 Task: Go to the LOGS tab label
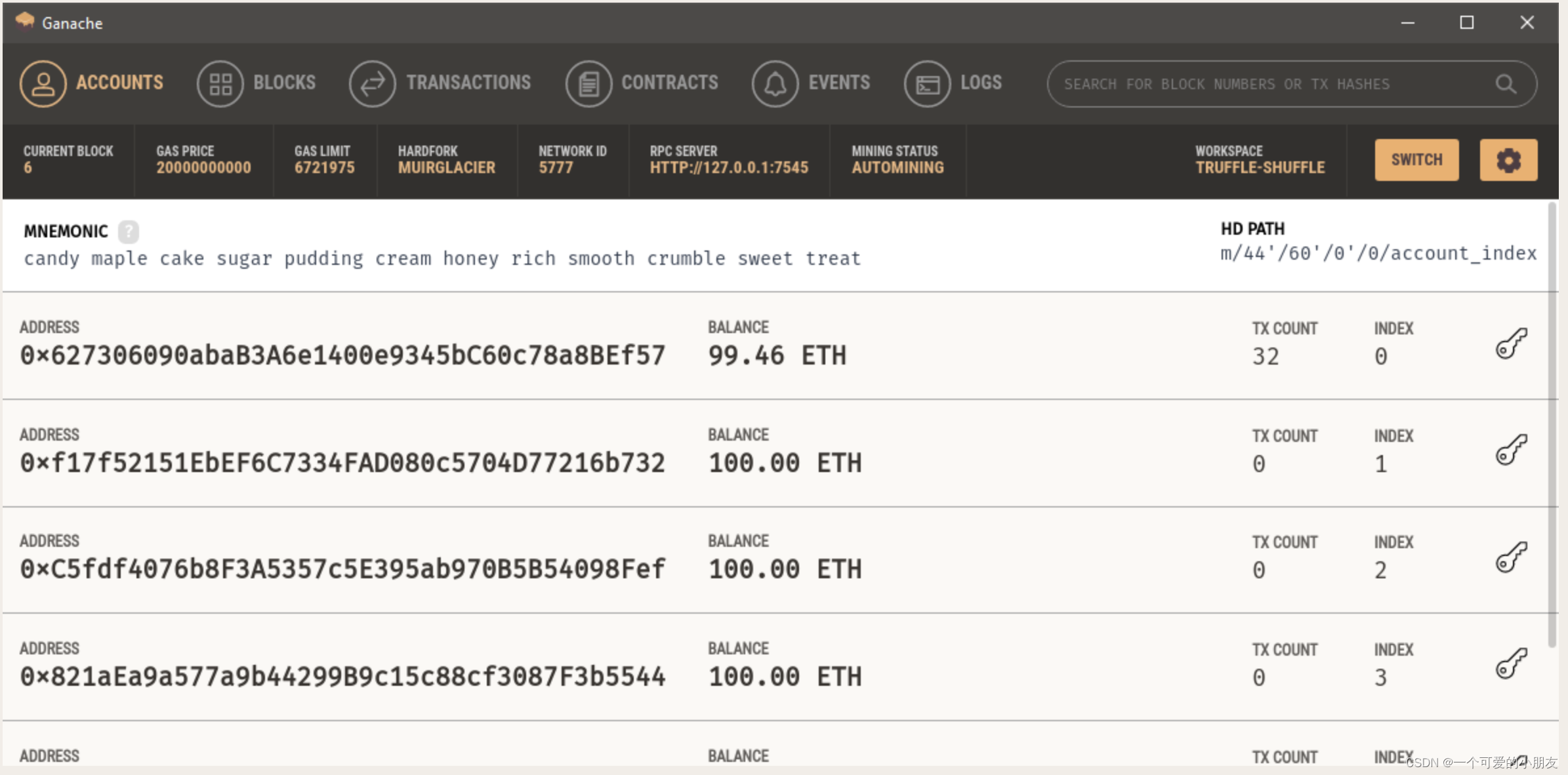coord(981,83)
